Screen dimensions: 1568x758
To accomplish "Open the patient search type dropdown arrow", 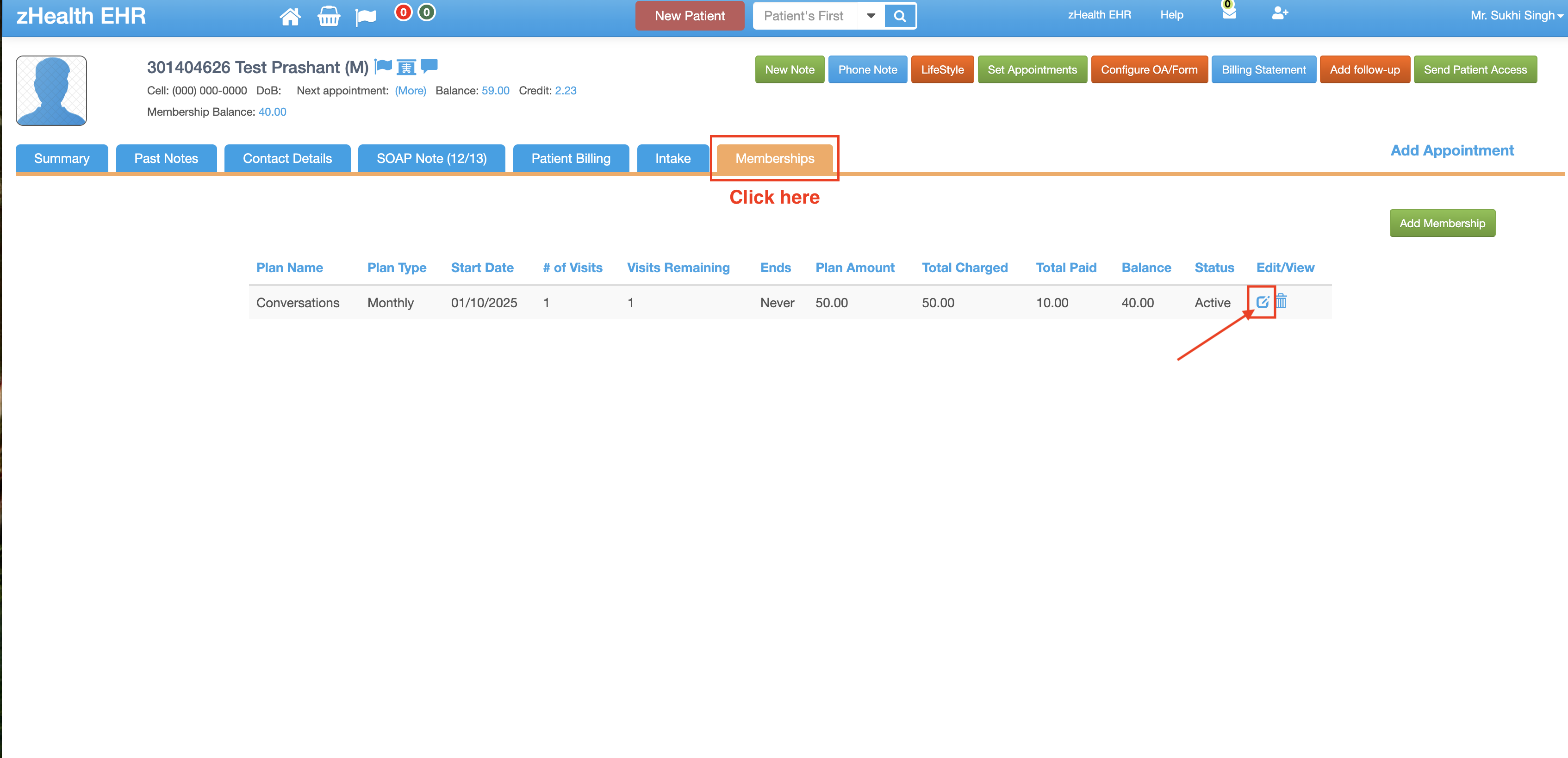I will pyautogui.click(x=871, y=16).
